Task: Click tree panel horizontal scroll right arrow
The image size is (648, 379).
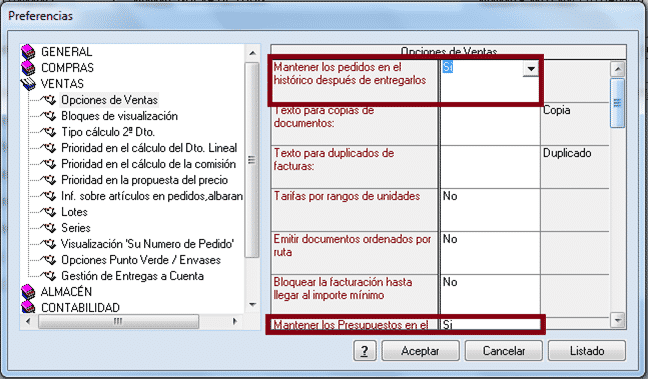Action: 235,321
